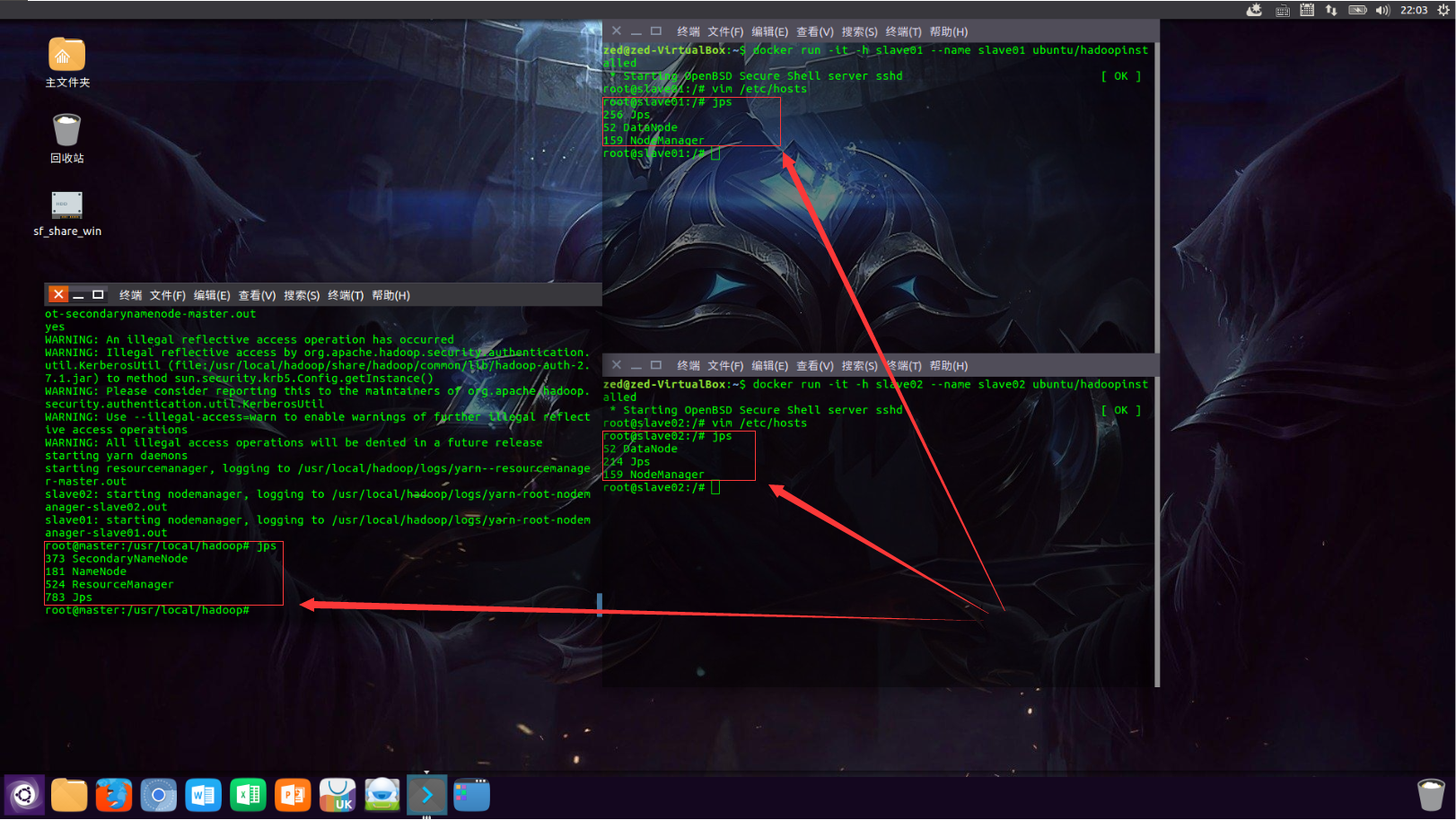Image resolution: width=1456 pixels, height=820 pixels.
Task: Open 终端(T) menu in master terminal window
Action: (346, 295)
